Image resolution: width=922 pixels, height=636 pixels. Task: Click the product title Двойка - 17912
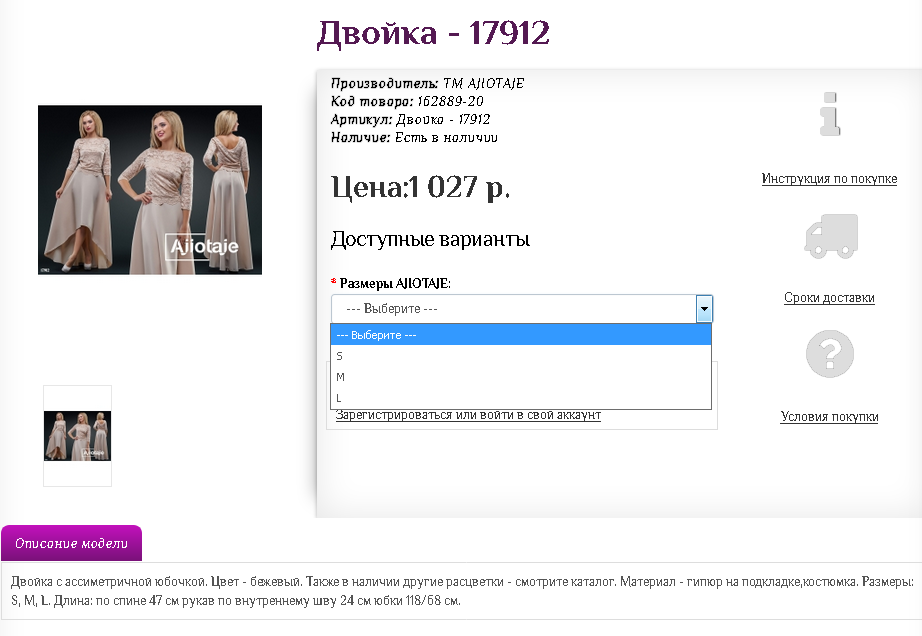click(433, 33)
